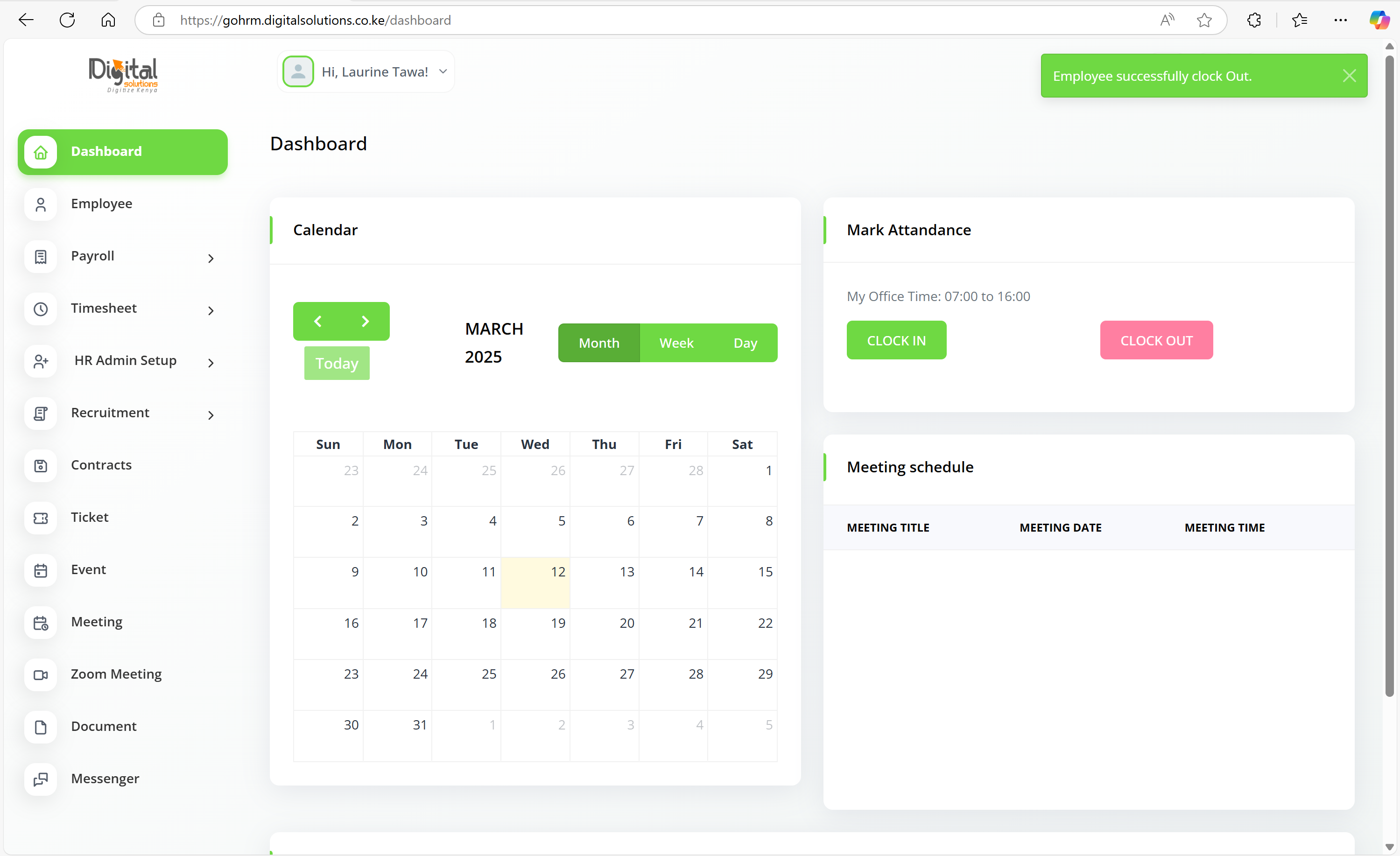Go to next month in calendar
Viewport: 1400px width, 856px height.
[x=366, y=322]
